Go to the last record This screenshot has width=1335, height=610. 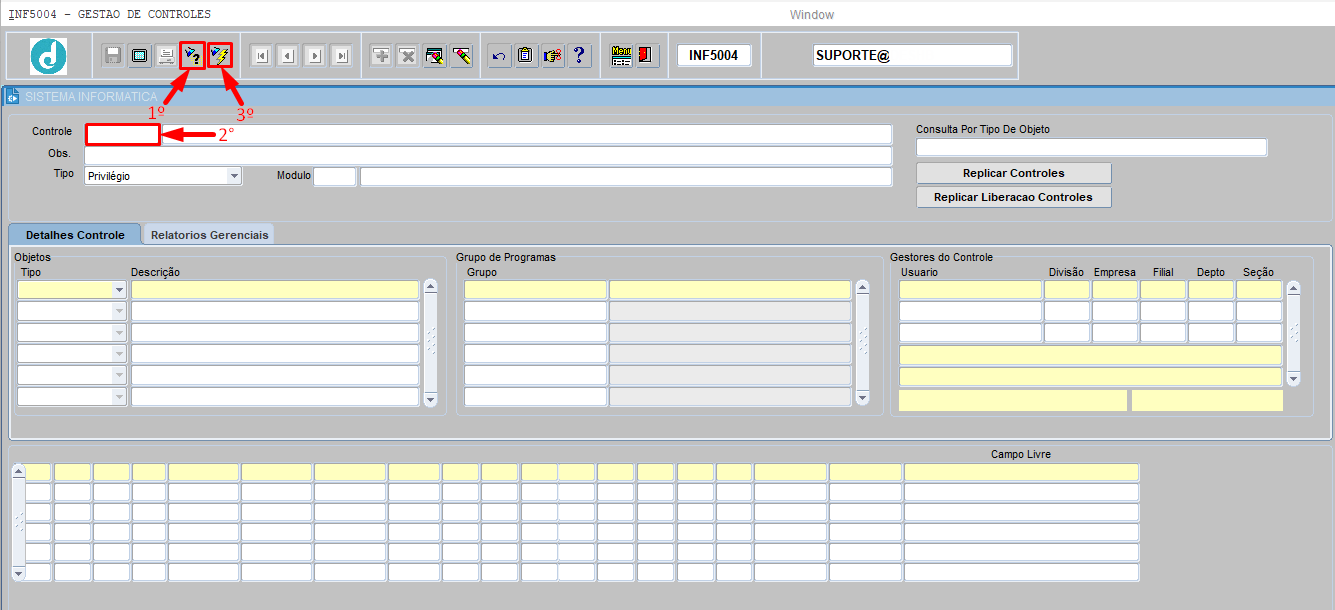tap(342, 56)
